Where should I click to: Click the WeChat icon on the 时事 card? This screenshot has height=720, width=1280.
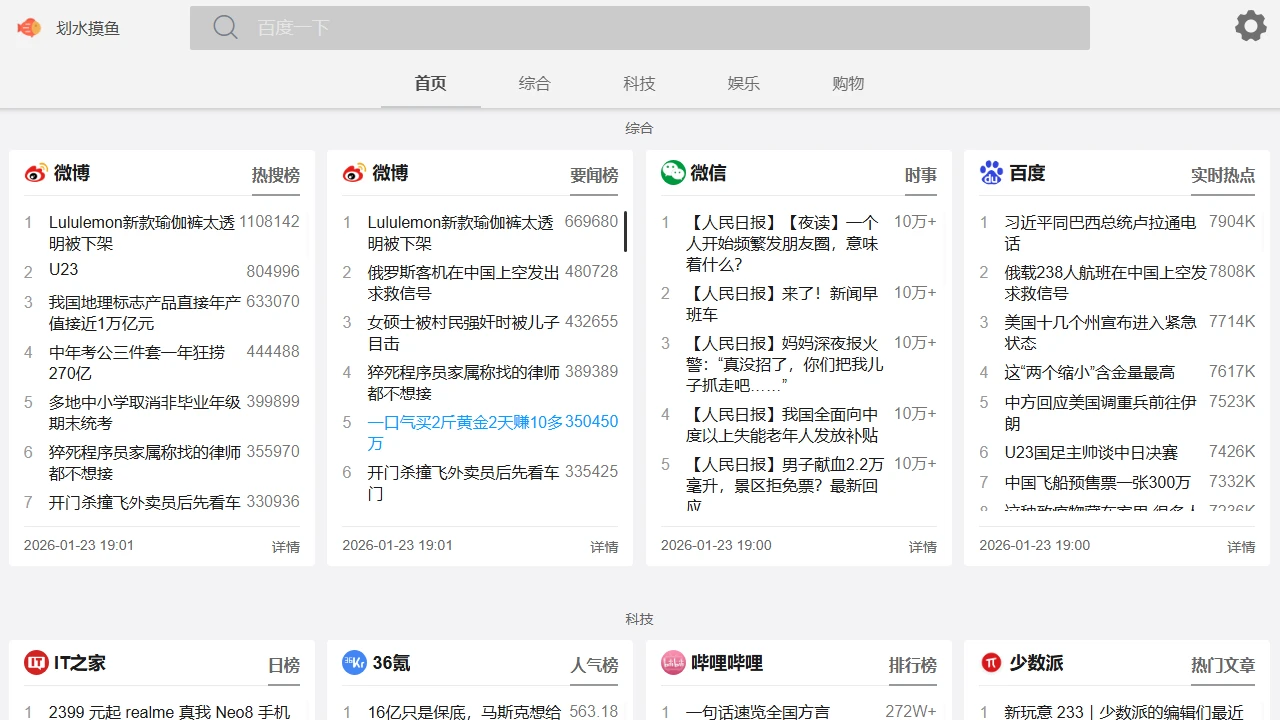671,172
